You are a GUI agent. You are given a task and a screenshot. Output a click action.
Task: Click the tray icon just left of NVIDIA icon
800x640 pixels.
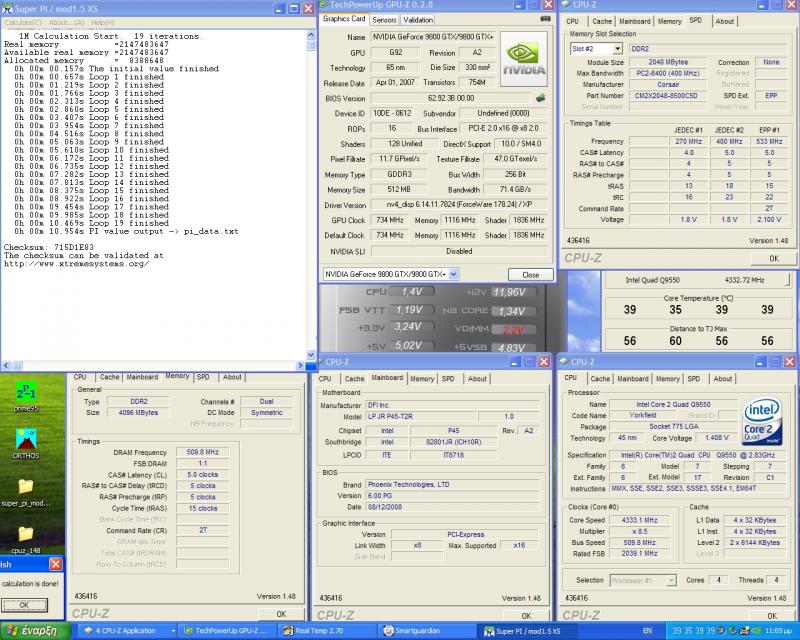click(x=745, y=631)
